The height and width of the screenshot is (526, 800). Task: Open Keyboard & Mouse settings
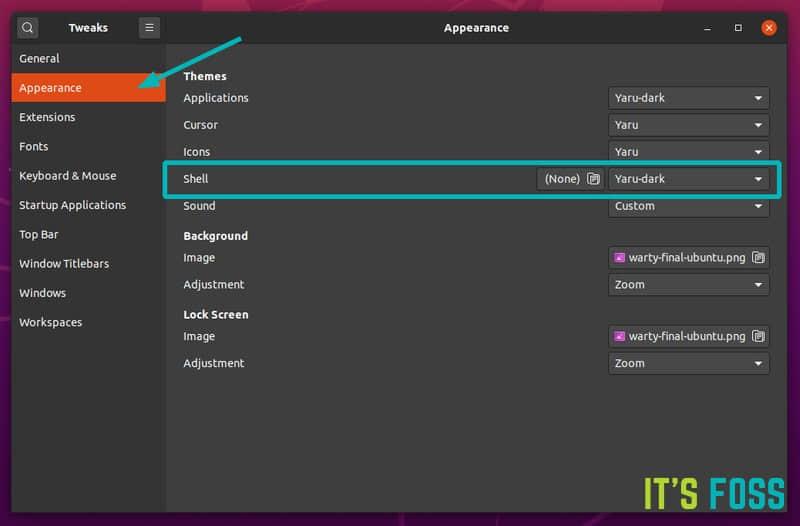tap(68, 176)
